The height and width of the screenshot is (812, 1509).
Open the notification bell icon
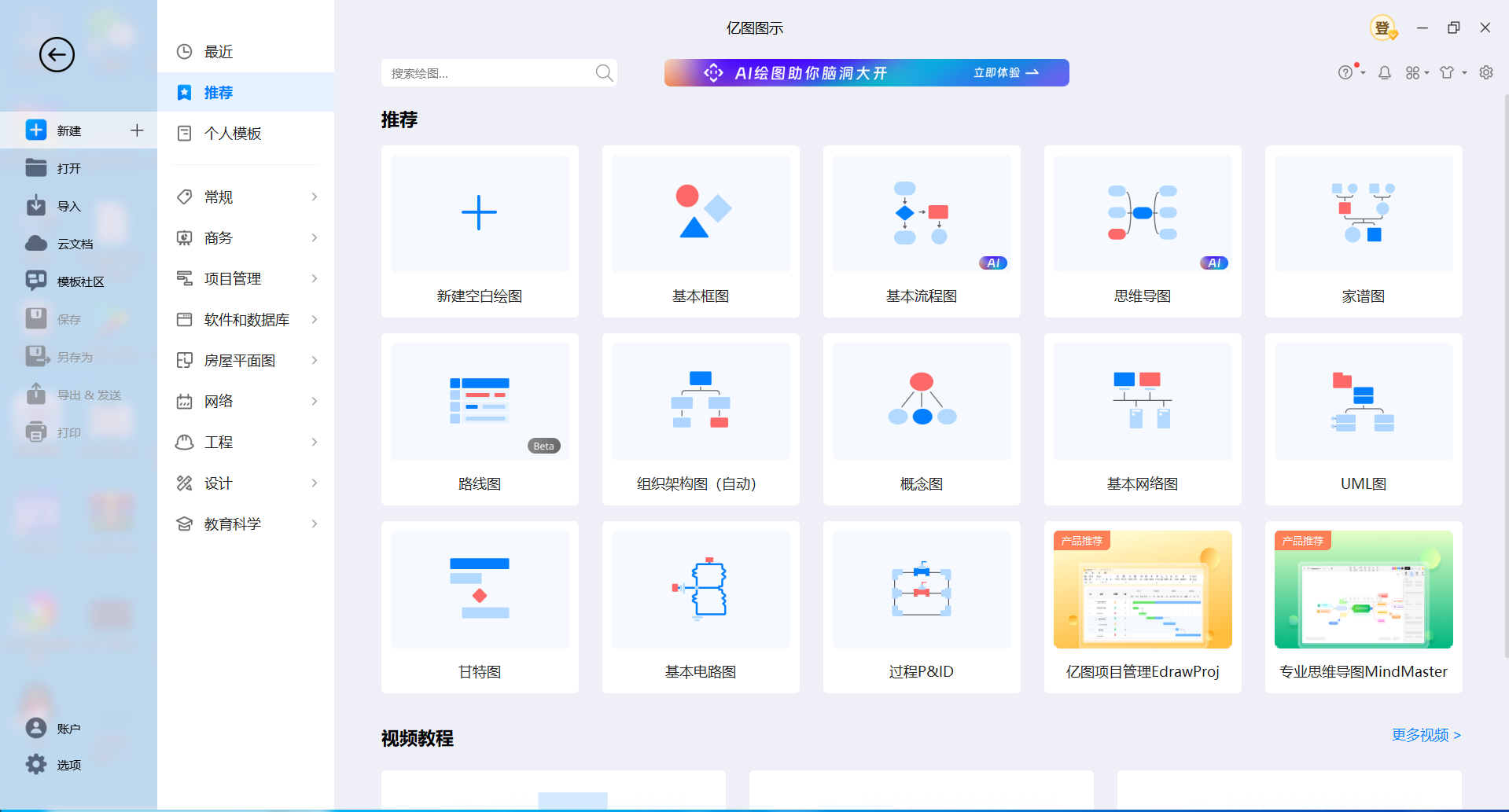tap(1385, 72)
